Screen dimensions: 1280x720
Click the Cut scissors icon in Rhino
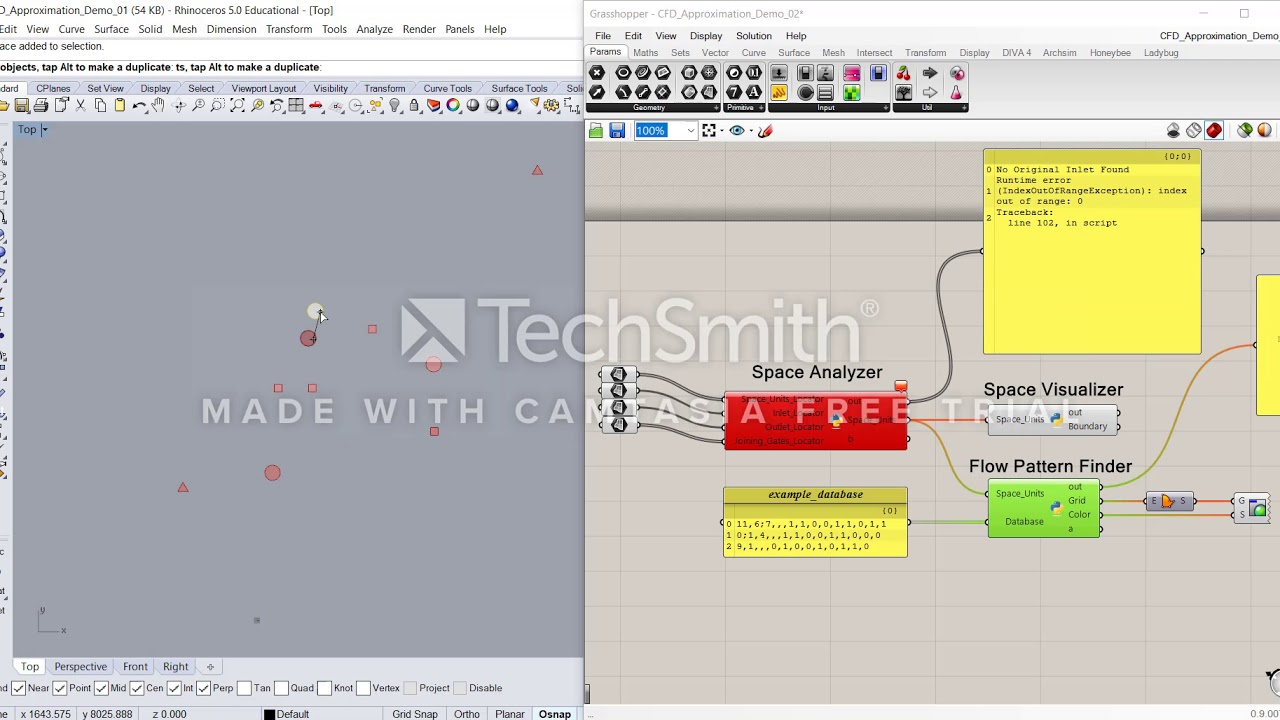pos(80,105)
